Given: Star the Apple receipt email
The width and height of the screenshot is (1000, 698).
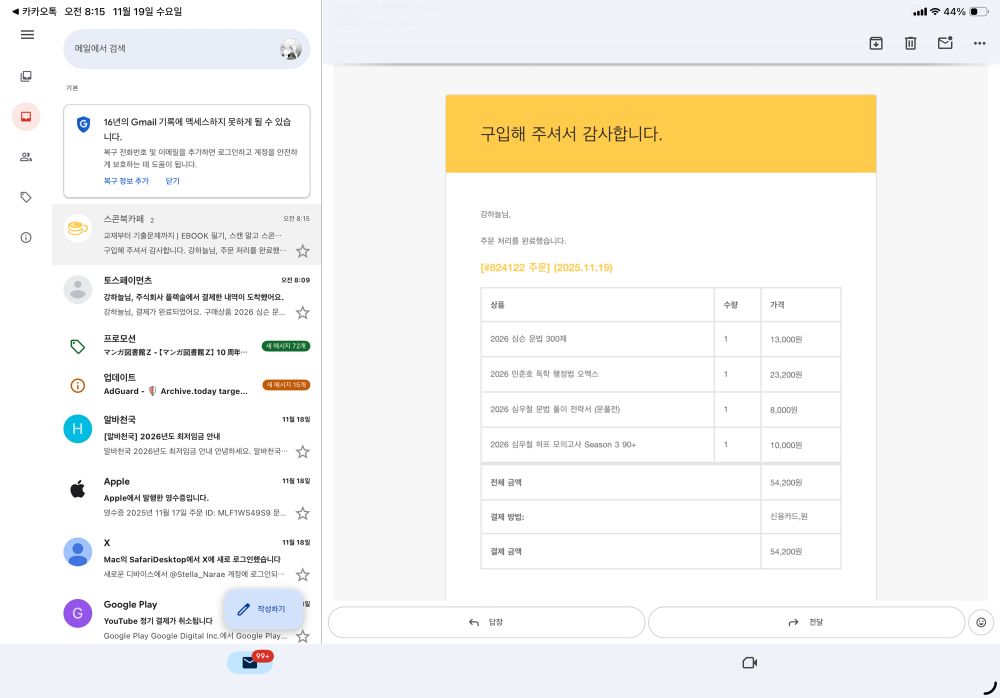Looking at the screenshot, I should (x=303, y=513).
